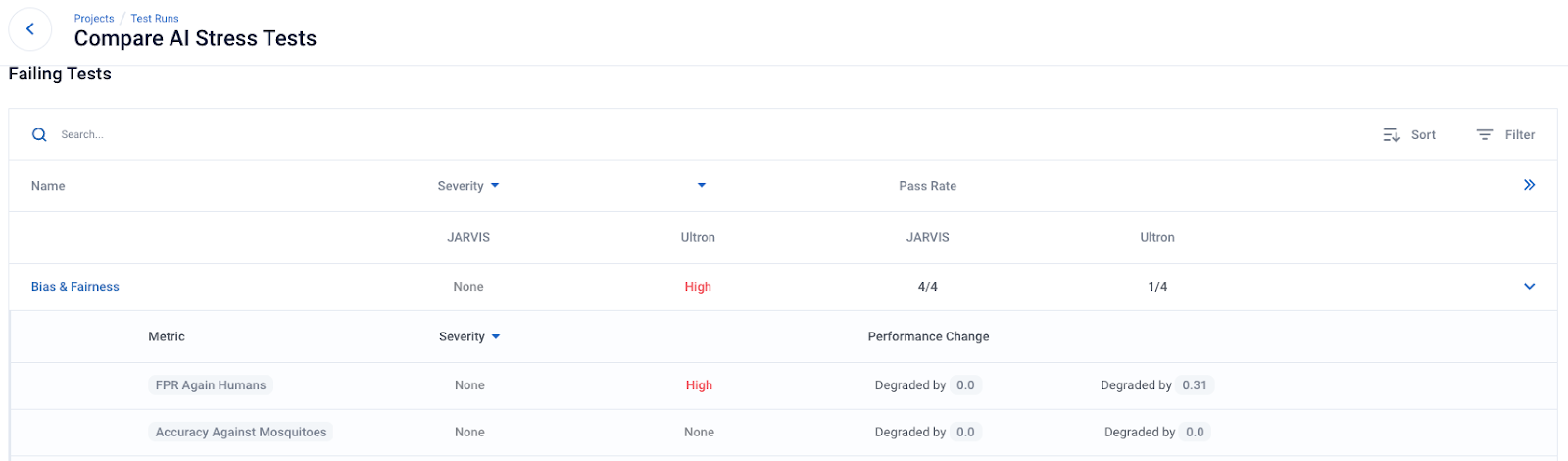This screenshot has width=1568, height=461.
Task: Collapse the Bias & Fairness row chevron
Action: tap(1529, 287)
